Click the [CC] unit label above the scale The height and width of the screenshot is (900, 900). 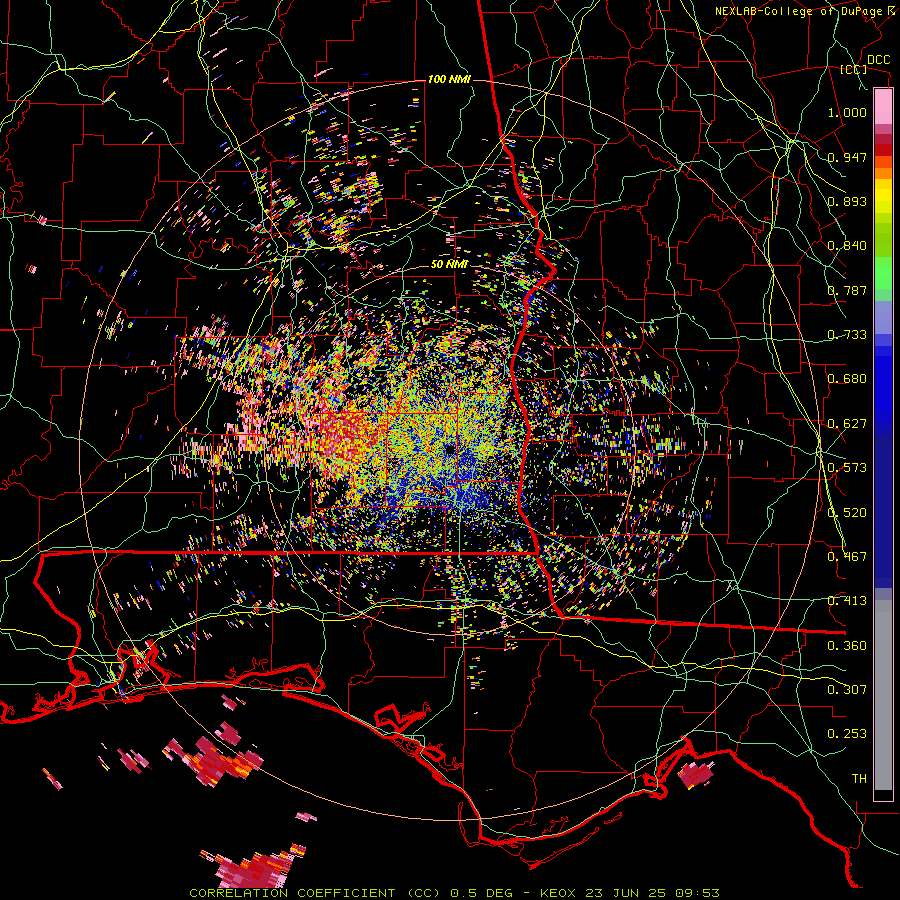click(854, 69)
